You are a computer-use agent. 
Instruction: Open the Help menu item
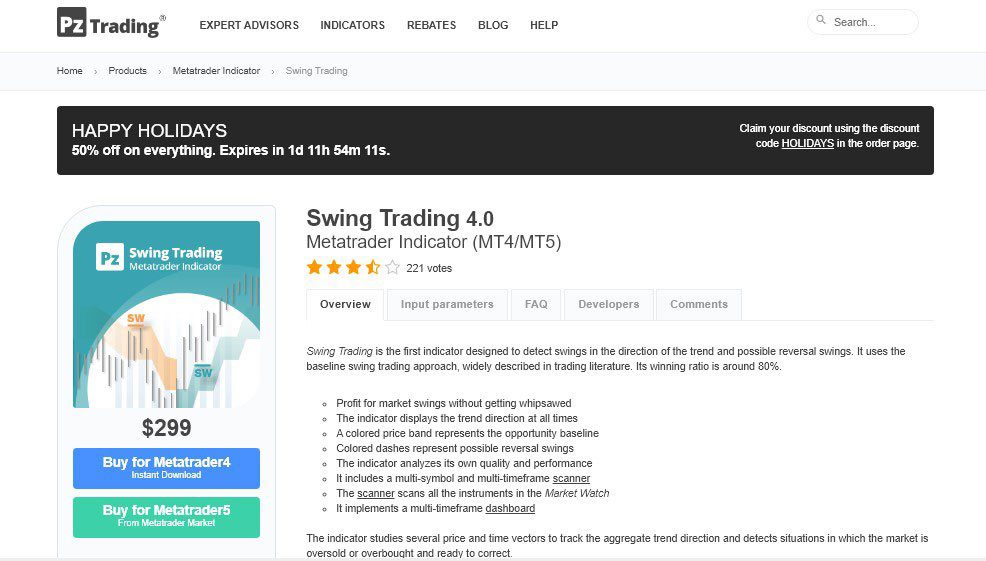544,25
